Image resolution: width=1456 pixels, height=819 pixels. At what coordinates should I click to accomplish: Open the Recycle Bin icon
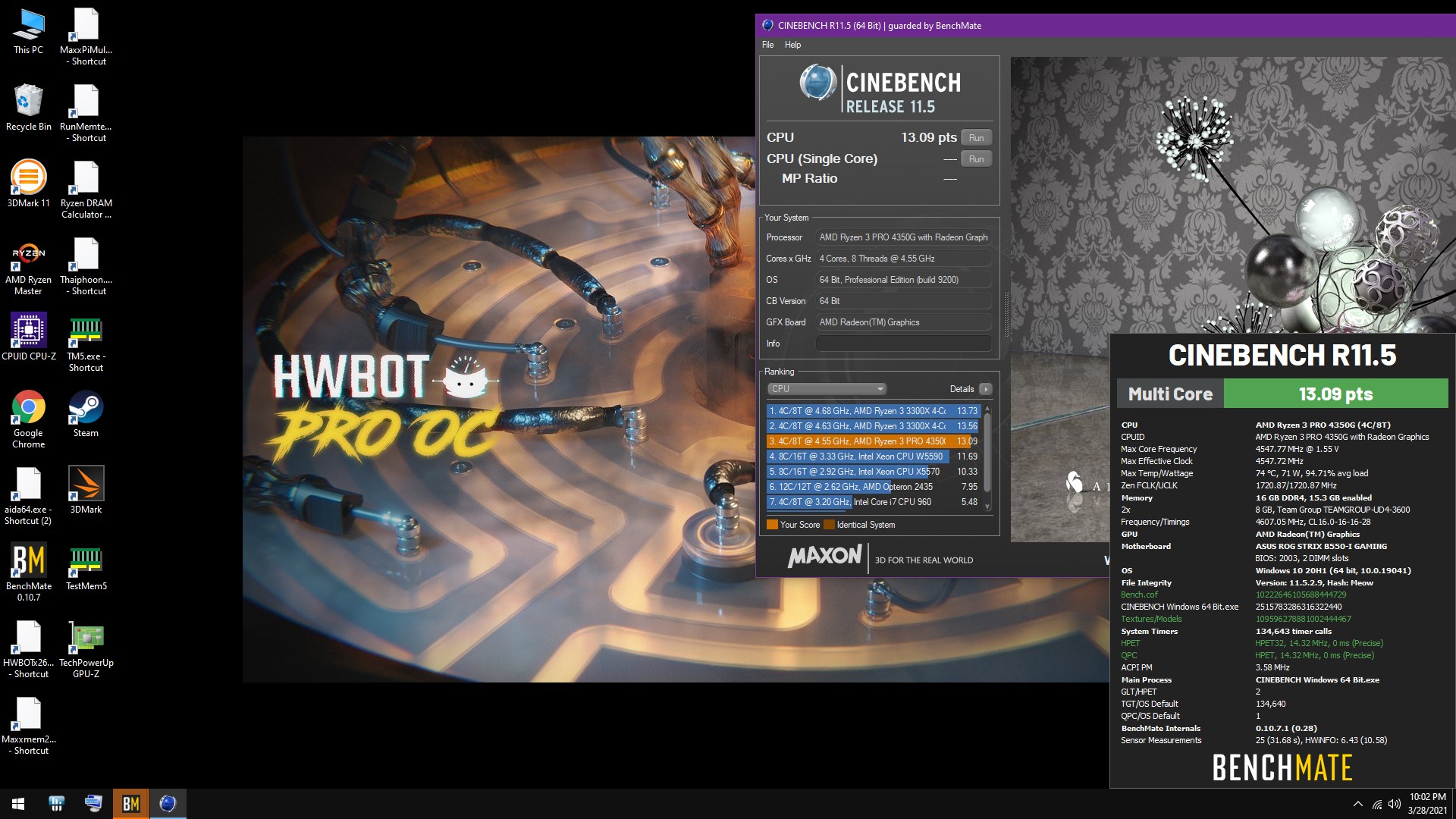tap(28, 108)
